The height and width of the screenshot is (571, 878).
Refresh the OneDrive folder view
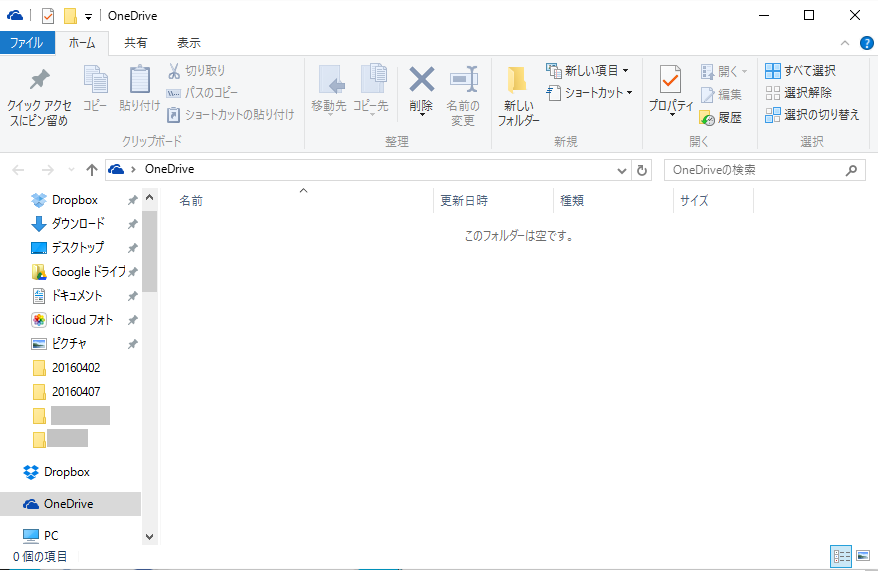pyautogui.click(x=642, y=170)
